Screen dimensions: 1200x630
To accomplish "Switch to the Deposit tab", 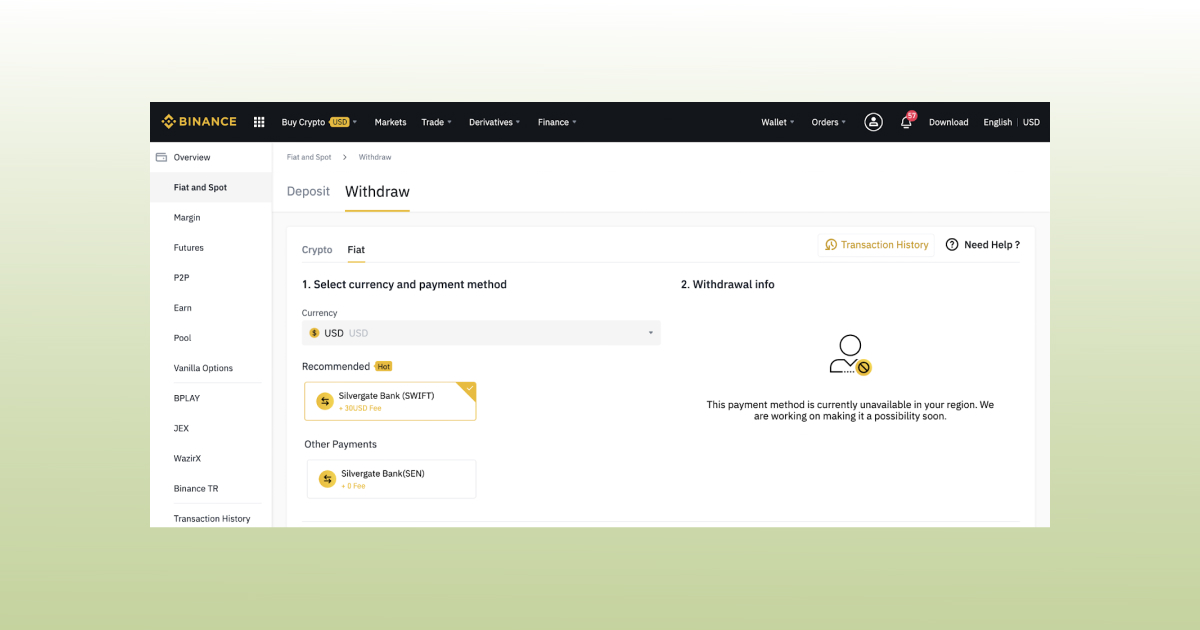I will 308,191.
